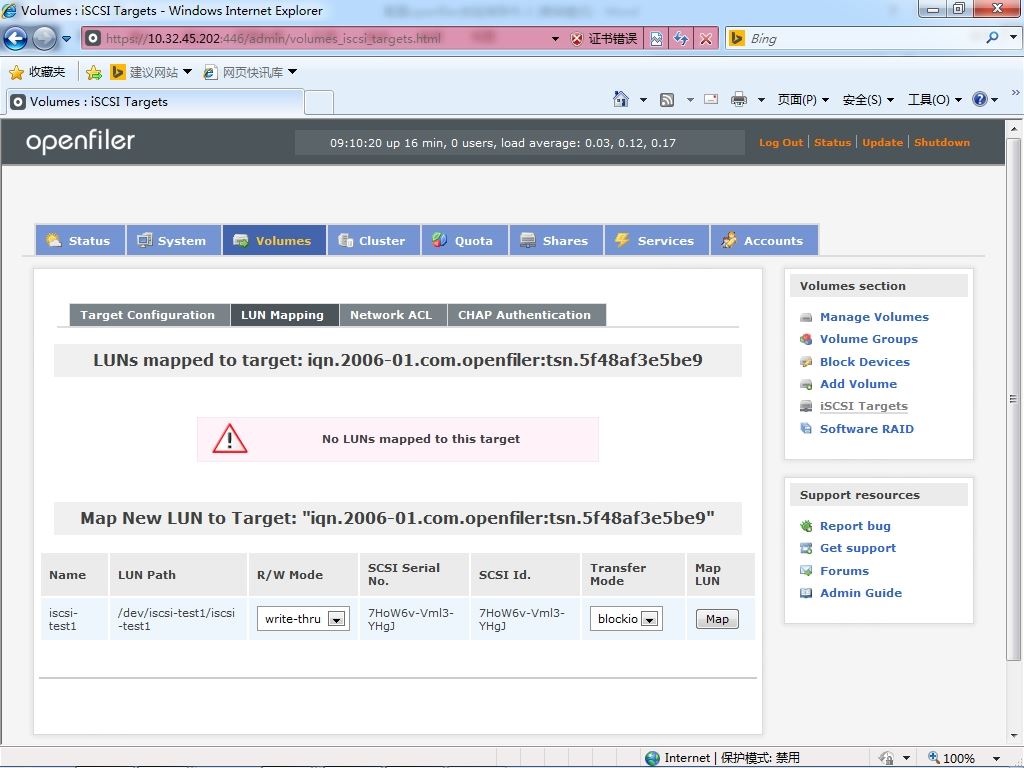Screen dimensions: 1024x768
Task: Open the Cluster main tab
Action: pos(374,240)
